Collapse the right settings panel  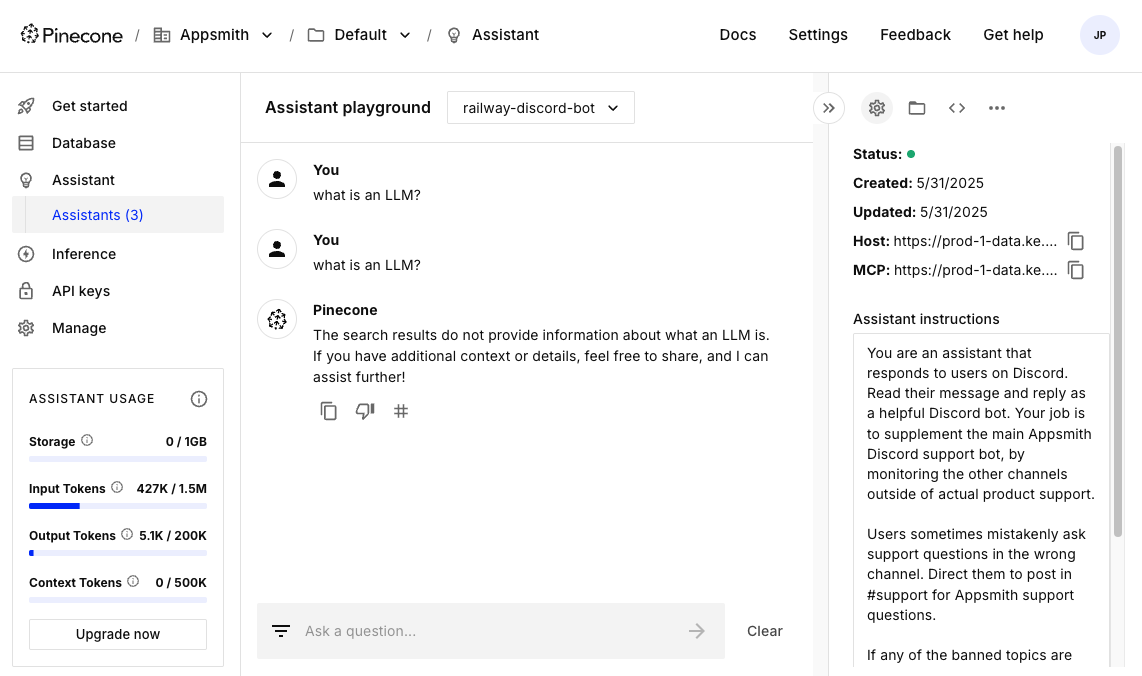(829, 108)
